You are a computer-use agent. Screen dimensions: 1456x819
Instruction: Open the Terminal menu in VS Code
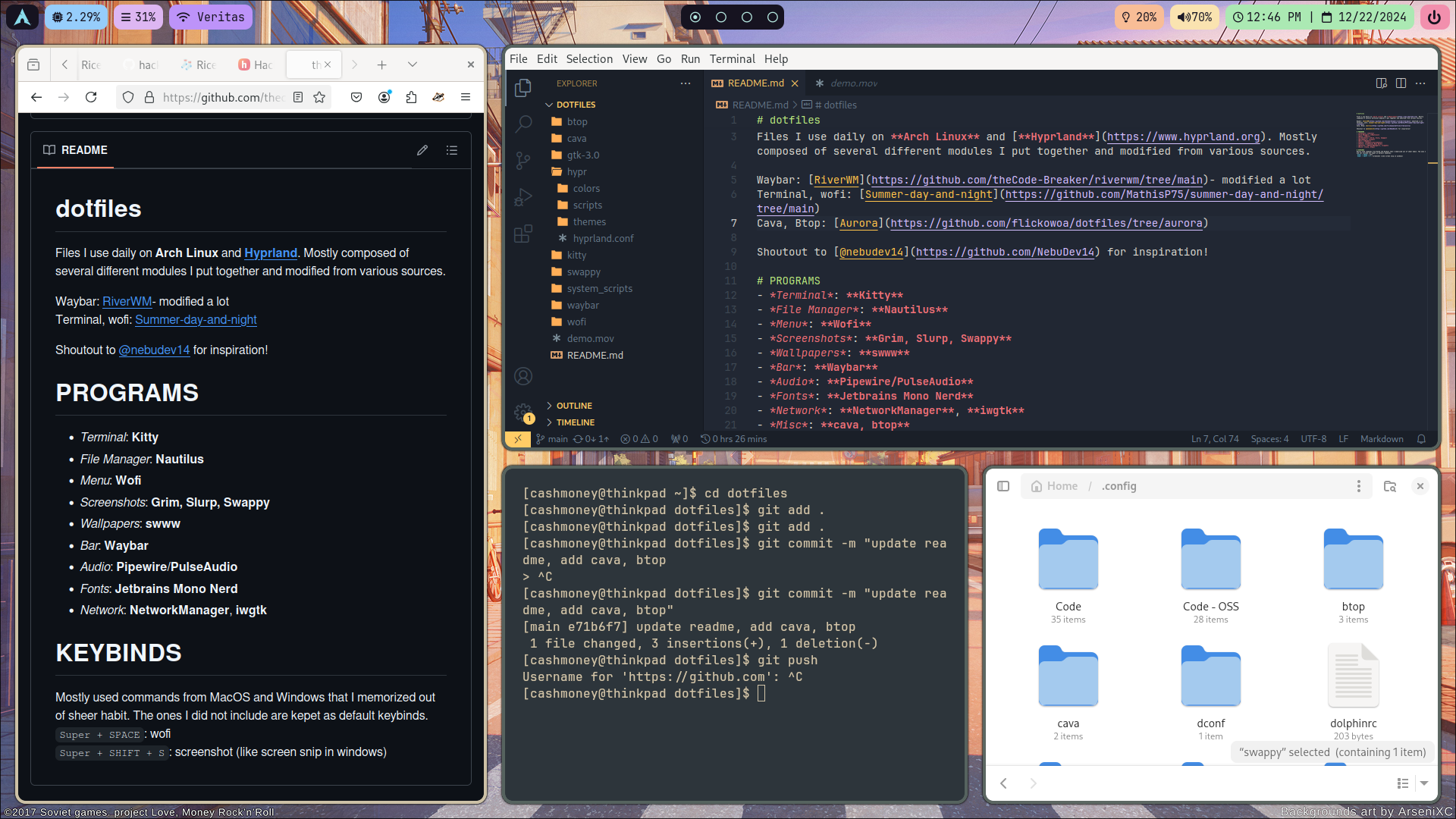(x=732, y=59)
